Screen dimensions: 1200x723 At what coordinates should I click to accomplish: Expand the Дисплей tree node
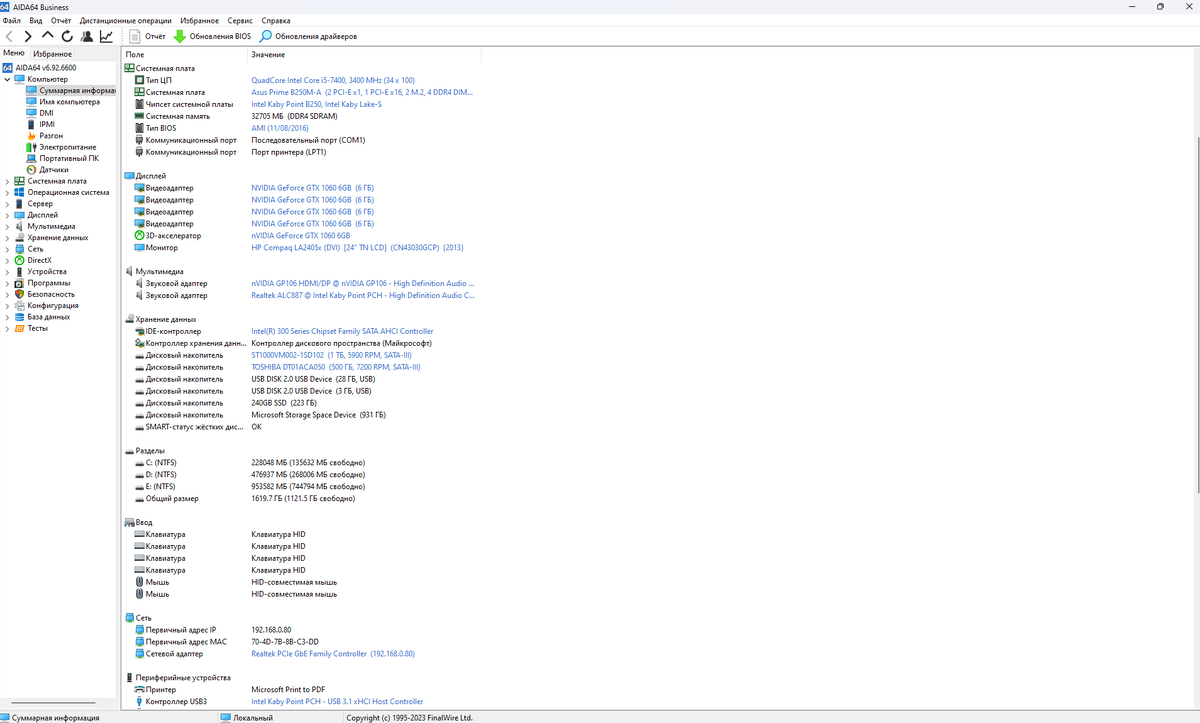[7, 215]
